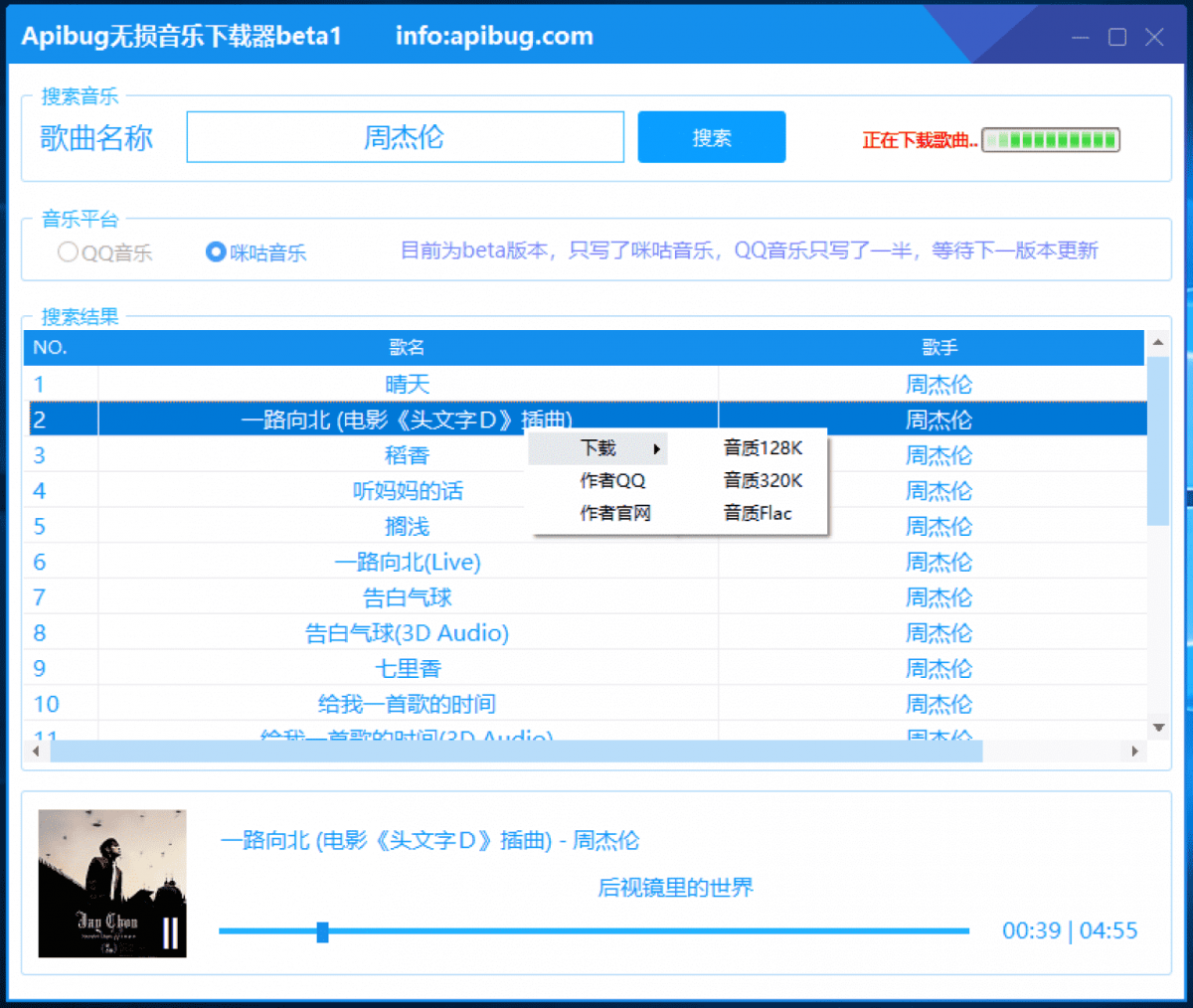Click the info:apibug.com title text
The width and height of the screenshot is (1193, 1008).
point(494,36)
